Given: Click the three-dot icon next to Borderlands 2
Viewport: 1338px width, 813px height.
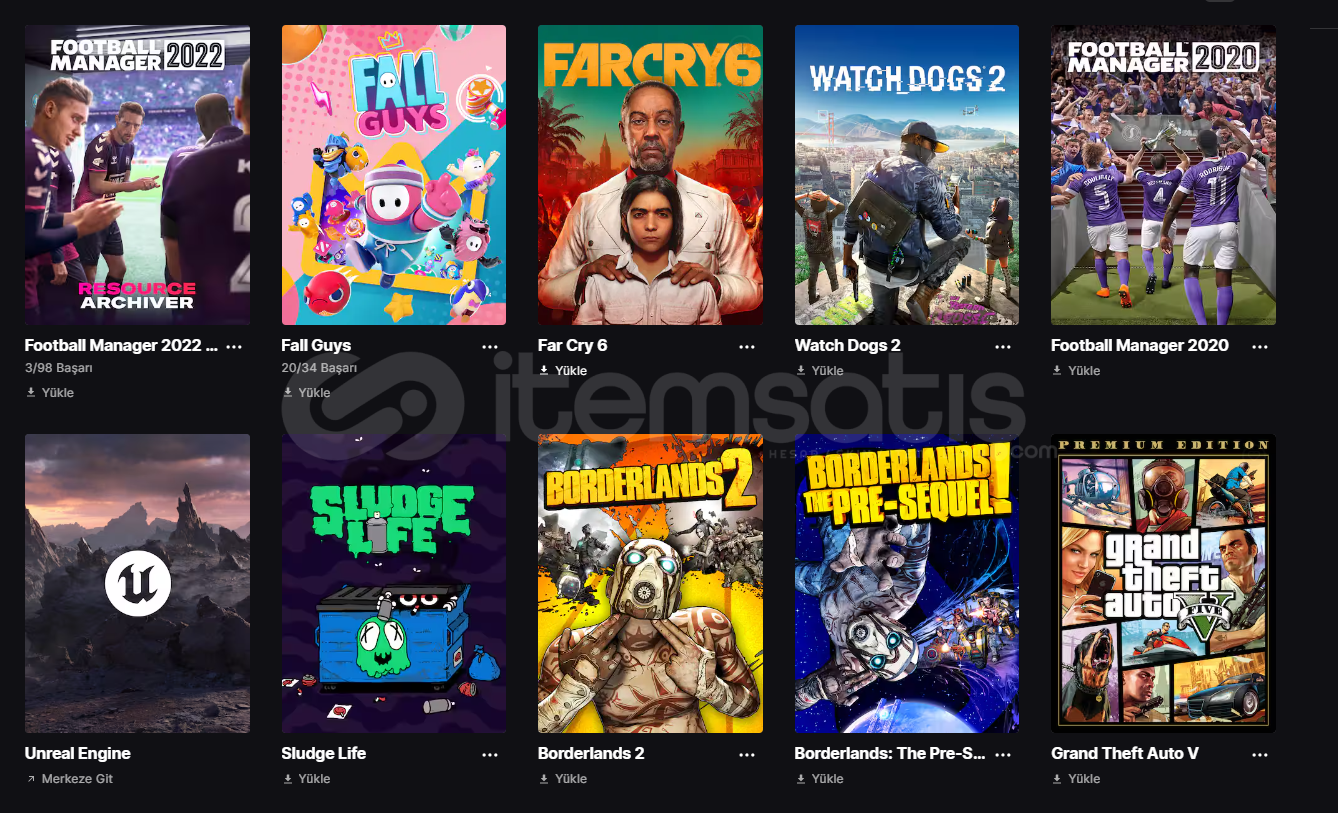Looking at the screenshot, I should [x=747, y=754].
